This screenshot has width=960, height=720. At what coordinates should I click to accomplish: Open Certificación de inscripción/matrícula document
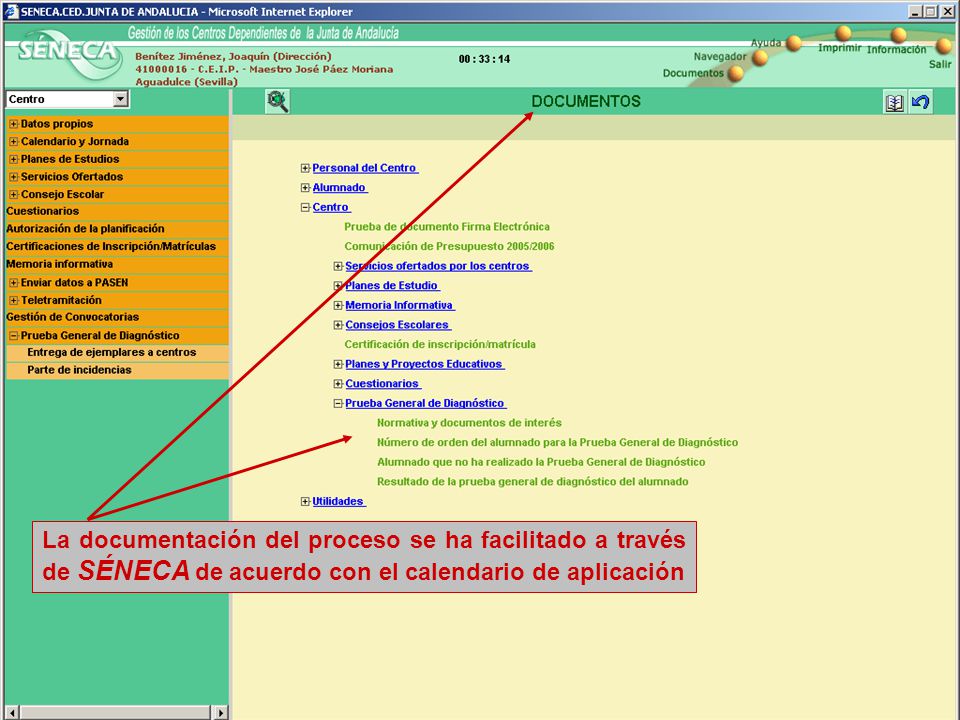(440, 345)
